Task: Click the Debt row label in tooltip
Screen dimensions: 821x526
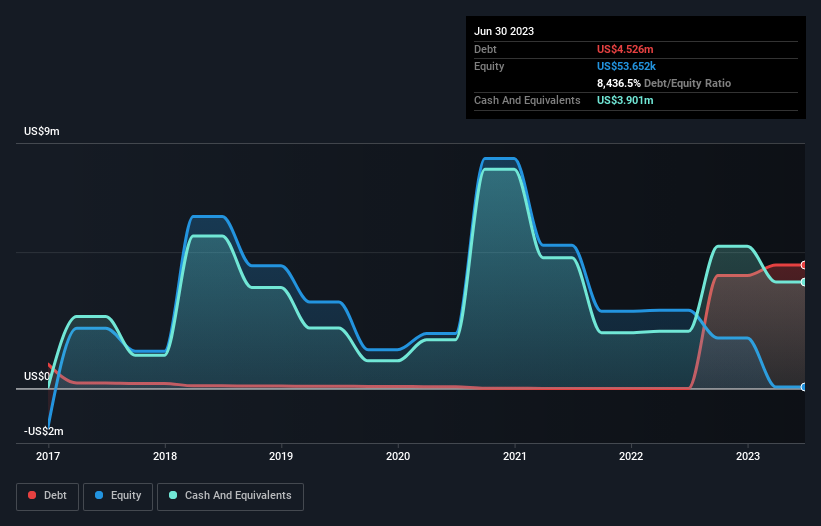Action: pyautogui.click(x=485, y=49)
